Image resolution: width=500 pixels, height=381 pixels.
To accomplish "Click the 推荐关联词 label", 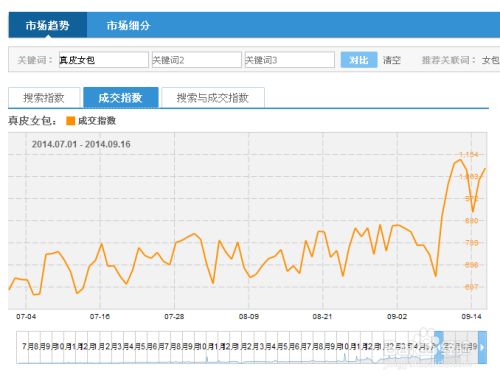I will point(448,60).
